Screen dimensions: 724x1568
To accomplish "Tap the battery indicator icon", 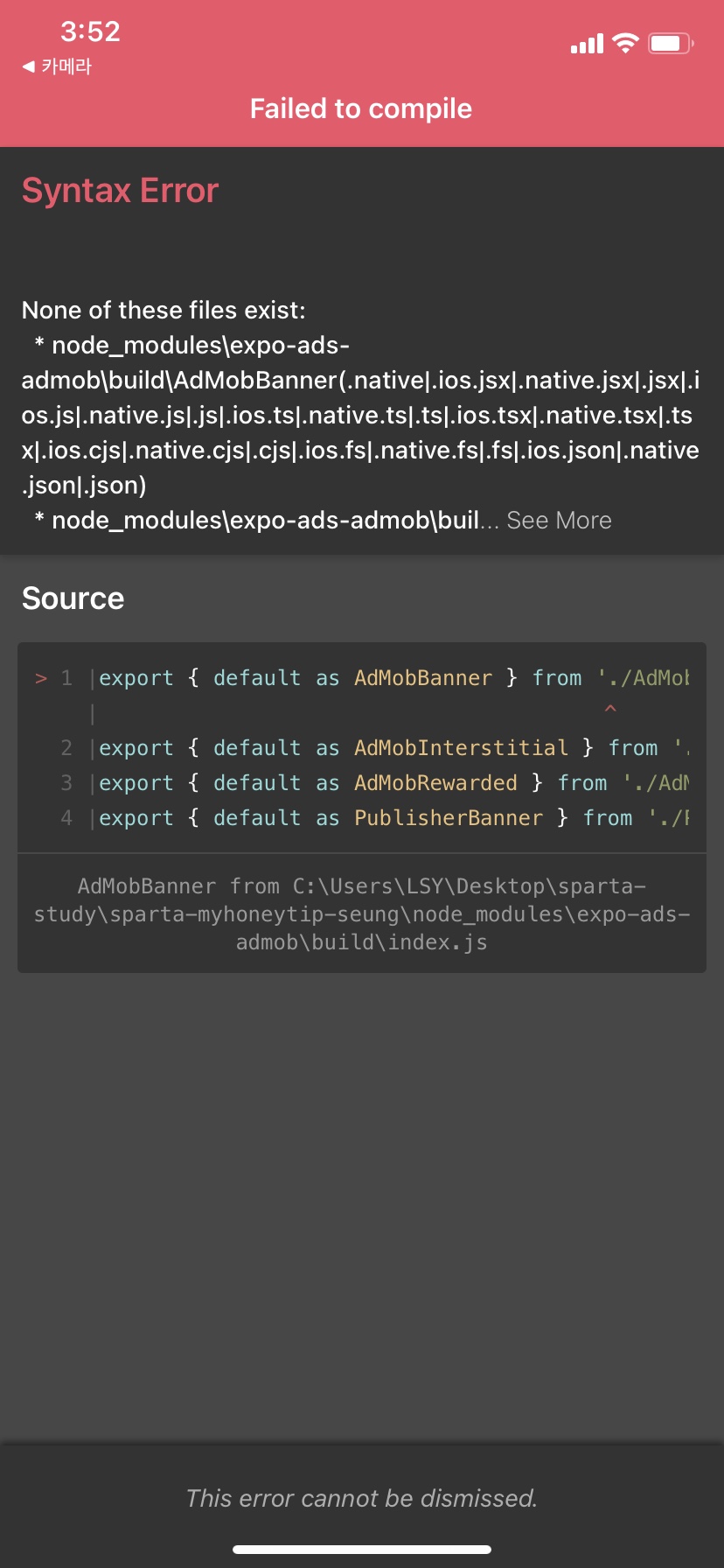I will (671, 43).
